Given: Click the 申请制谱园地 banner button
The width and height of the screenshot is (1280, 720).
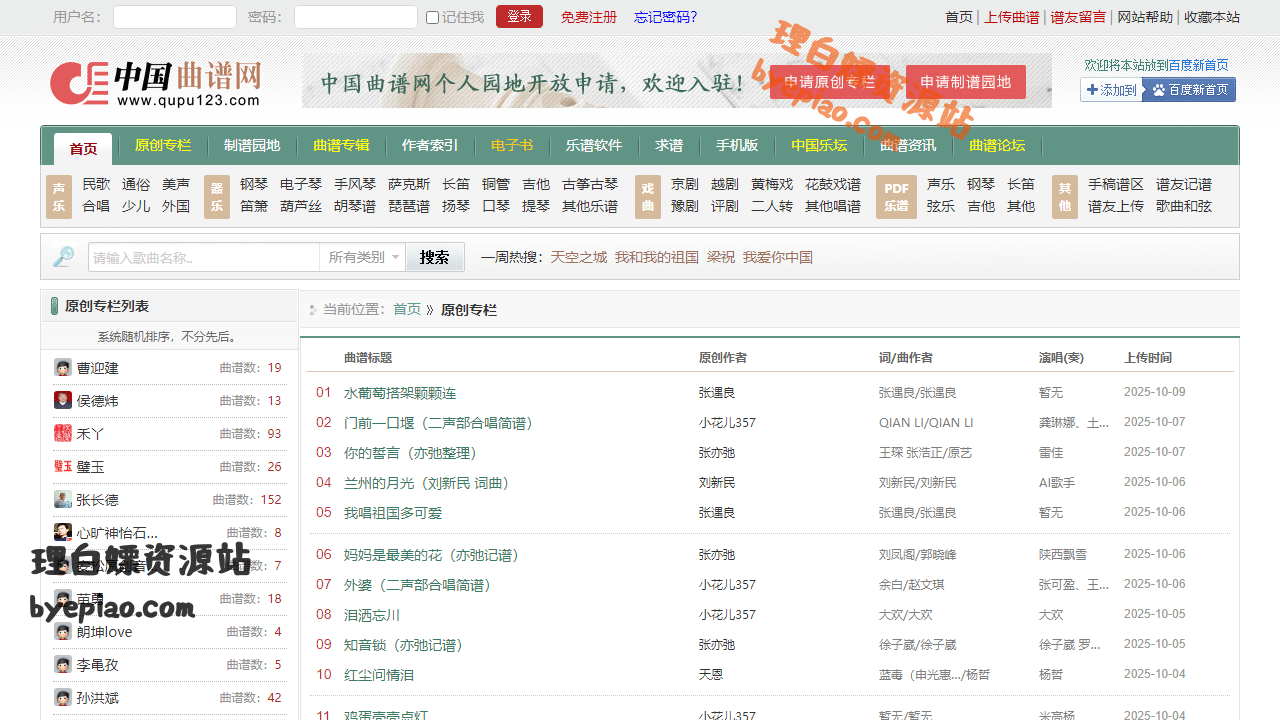Looking at the screenshot, I should (x=965, y=82).
